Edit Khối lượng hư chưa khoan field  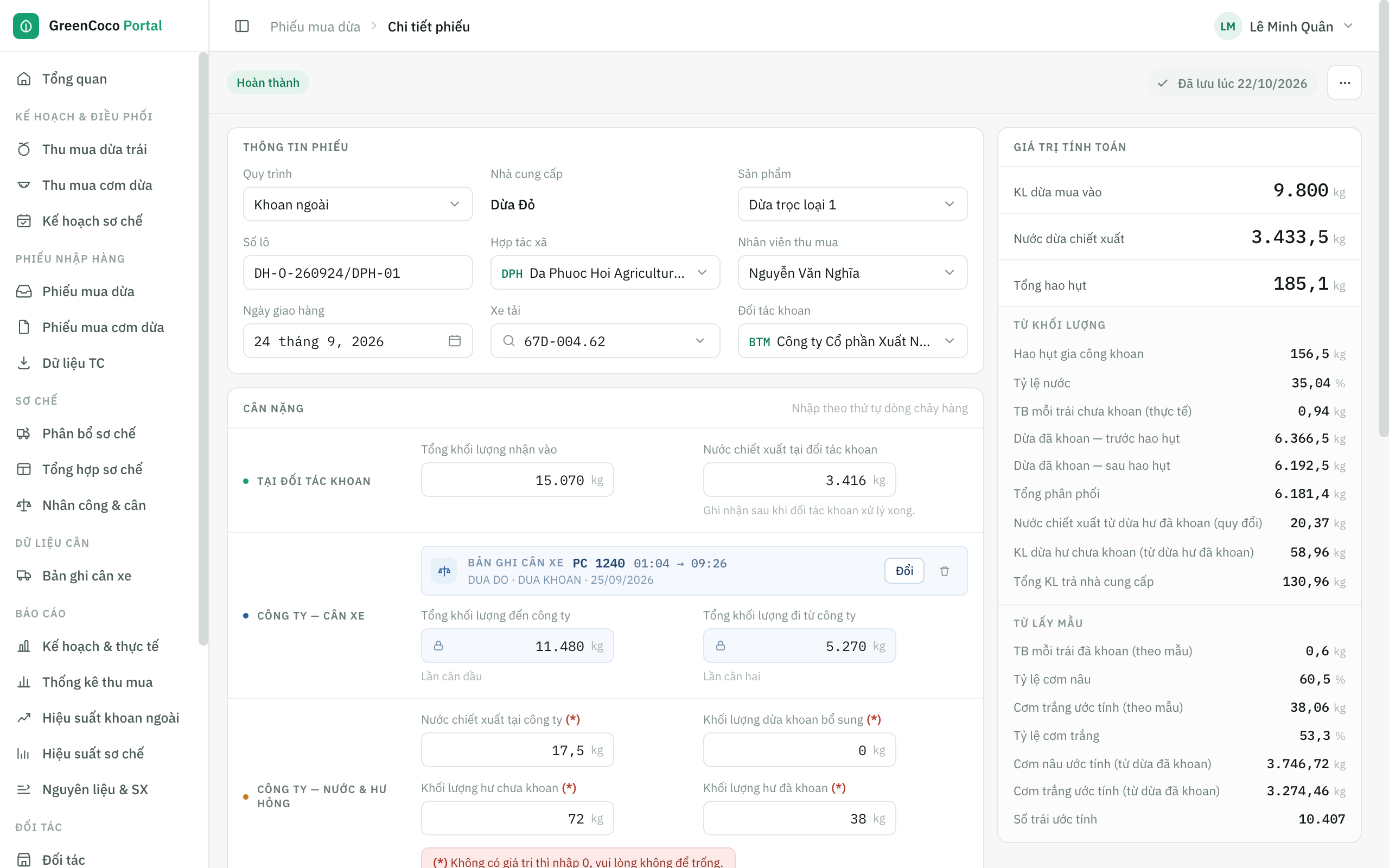517,818
